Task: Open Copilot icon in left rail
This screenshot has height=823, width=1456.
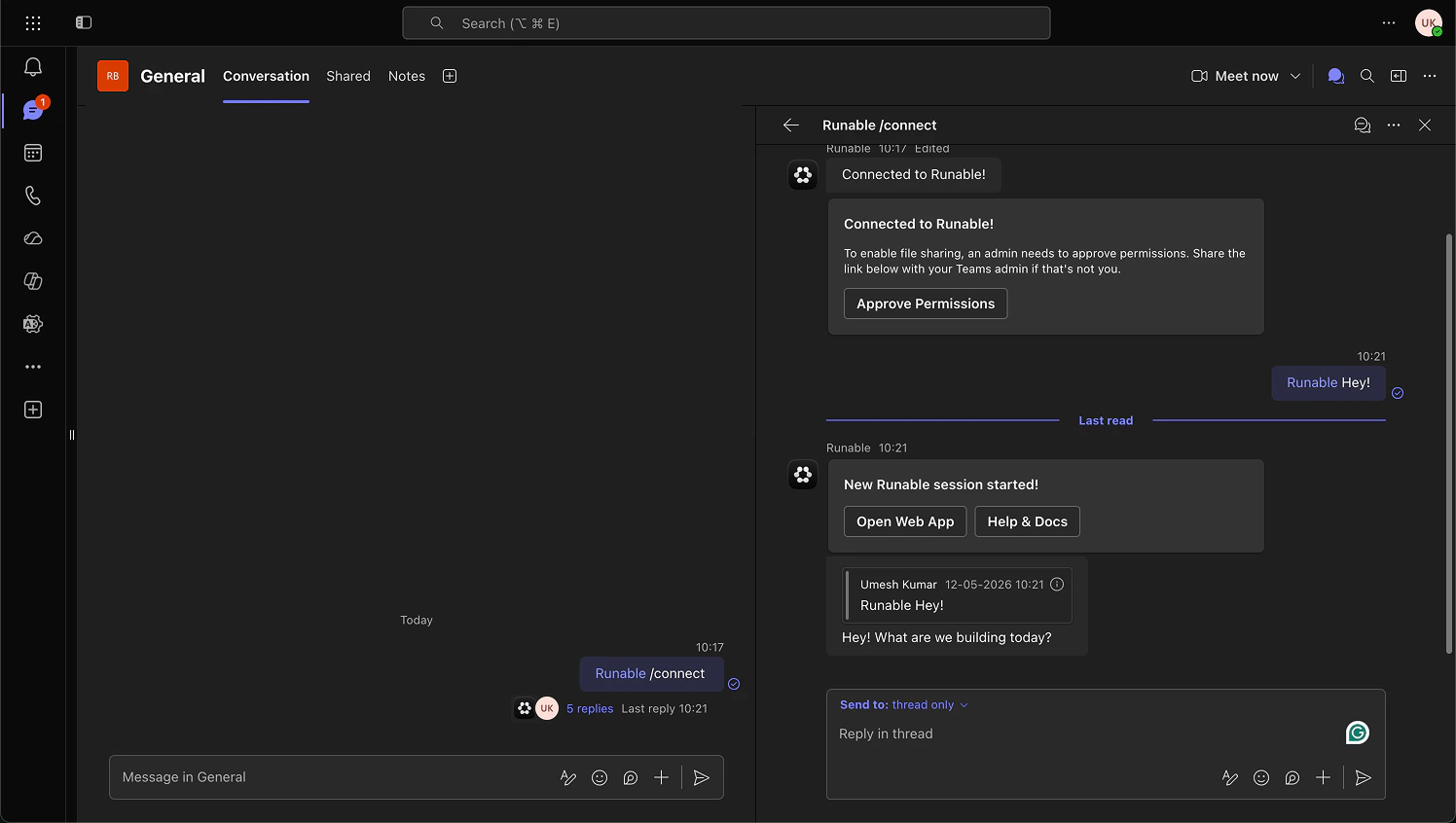Action: click(33, 281)
